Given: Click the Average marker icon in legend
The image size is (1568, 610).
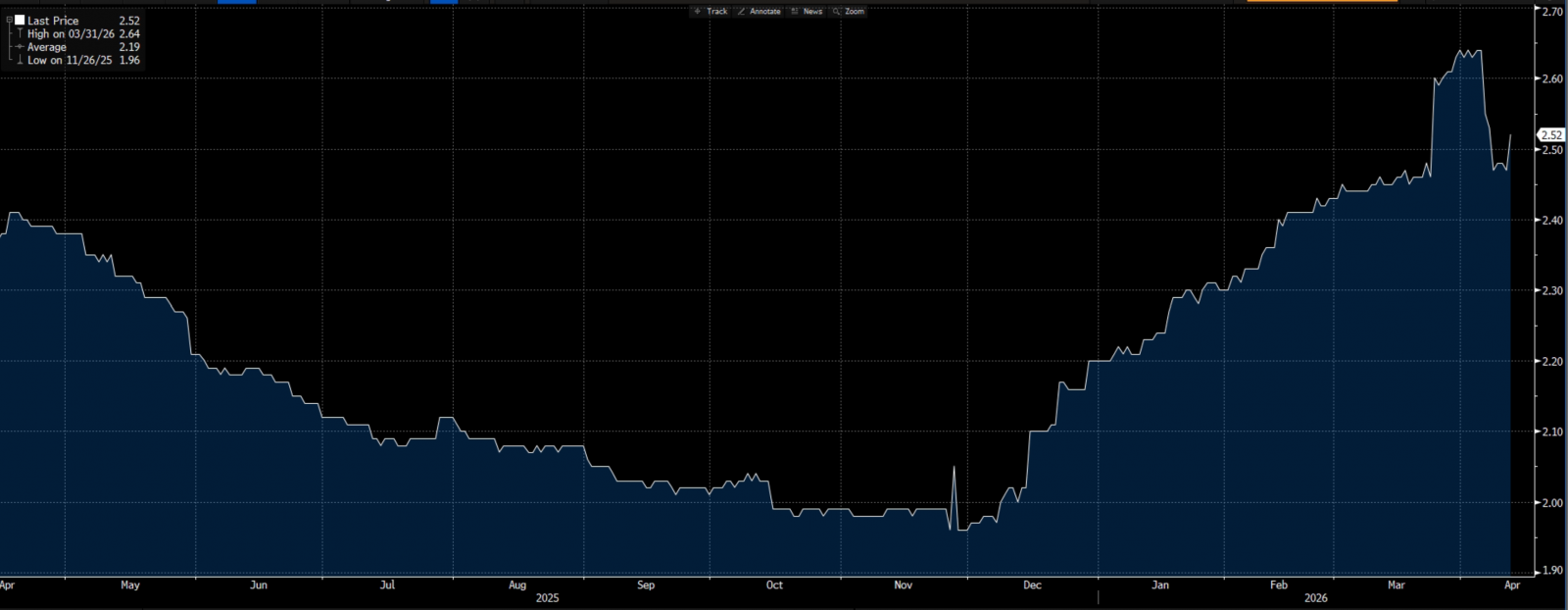Looking at the screenshot, I should [20, 47].
